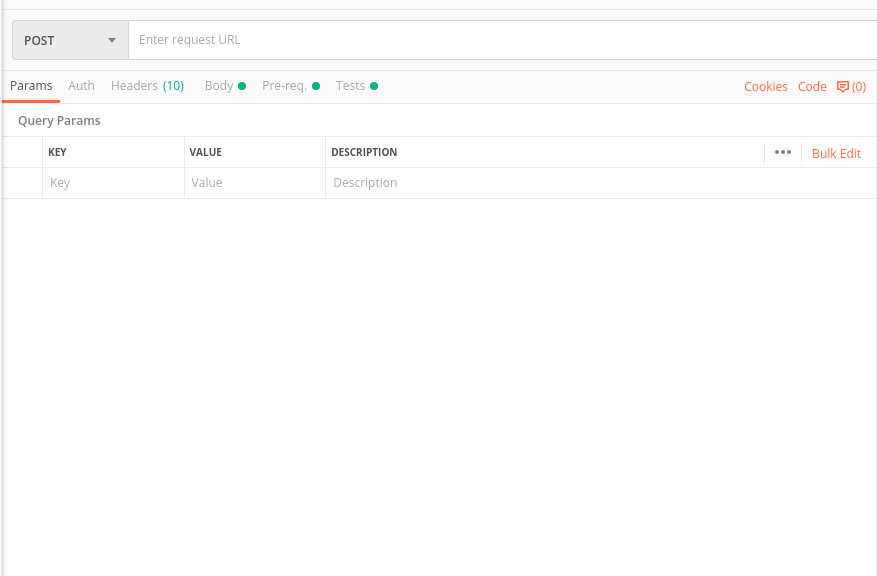The width and height of the screenshot is (877, 576).
Task: Open the three-dots column options menu
Action: pos(782,153)
